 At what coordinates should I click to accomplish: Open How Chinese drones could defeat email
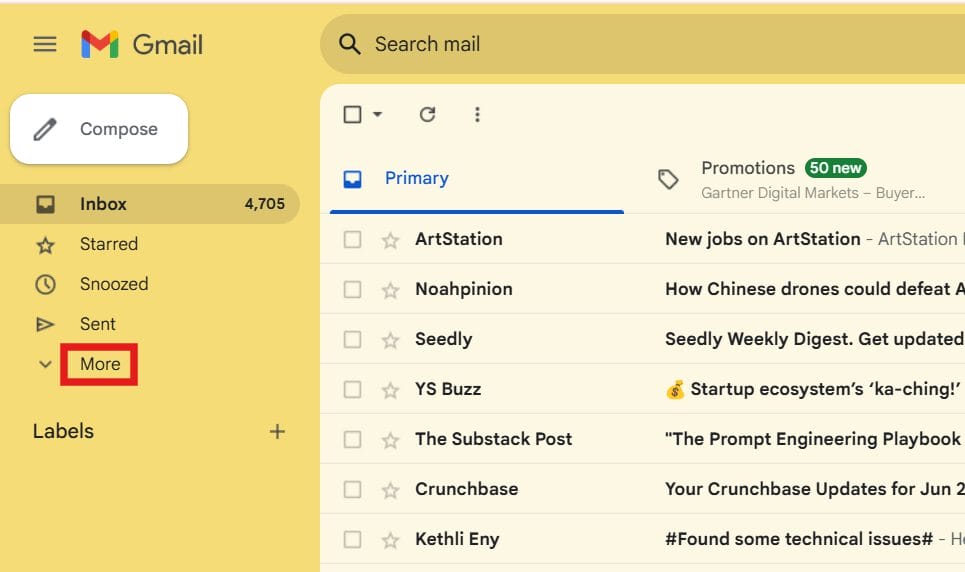point(814,289)
